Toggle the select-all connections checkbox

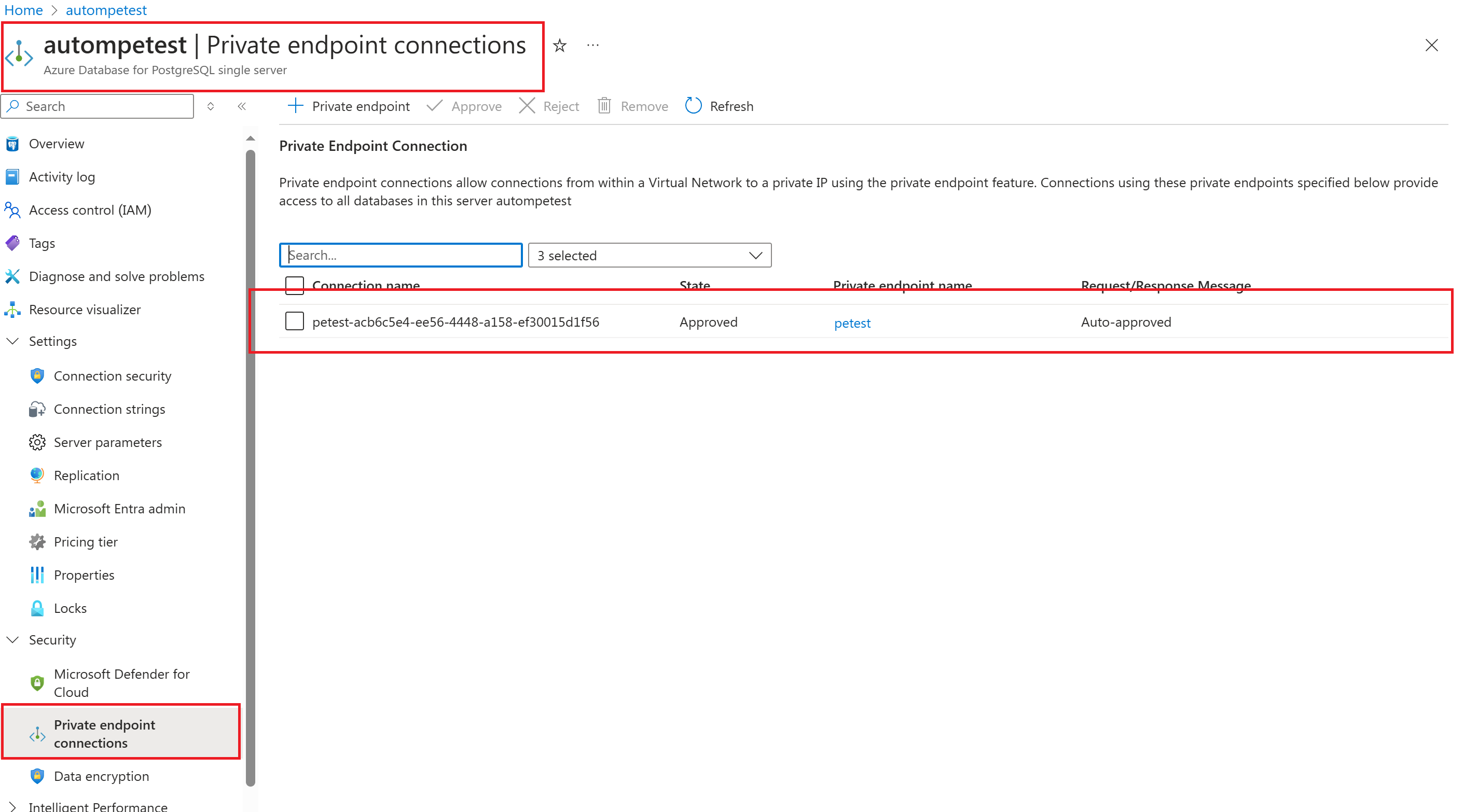(294, 285)
